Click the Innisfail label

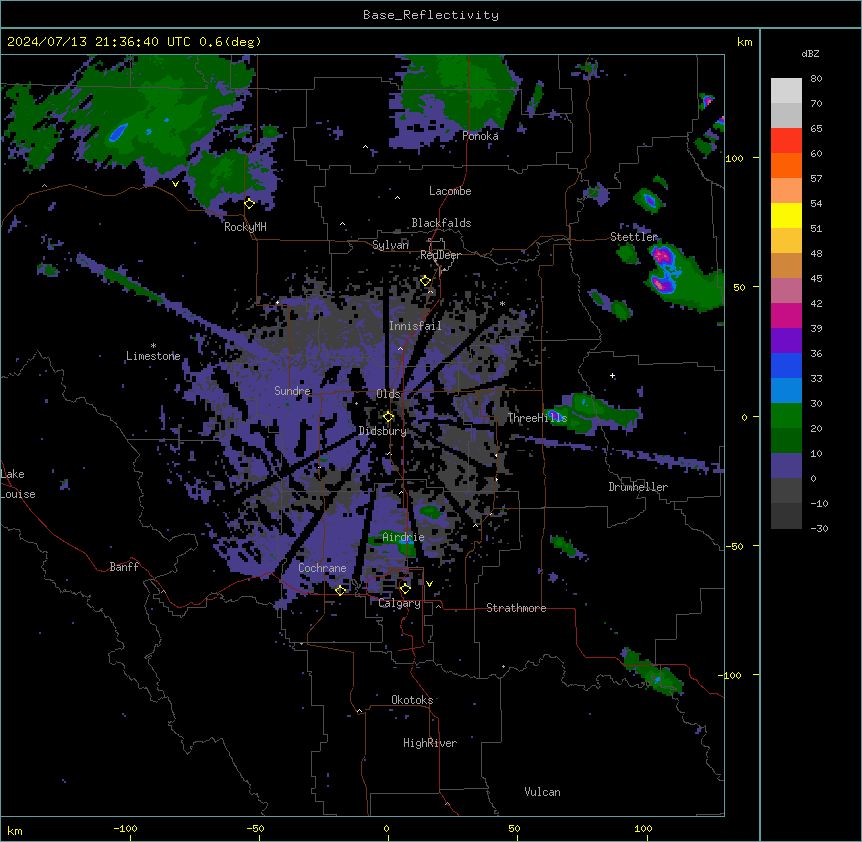(x=415, y=326)
